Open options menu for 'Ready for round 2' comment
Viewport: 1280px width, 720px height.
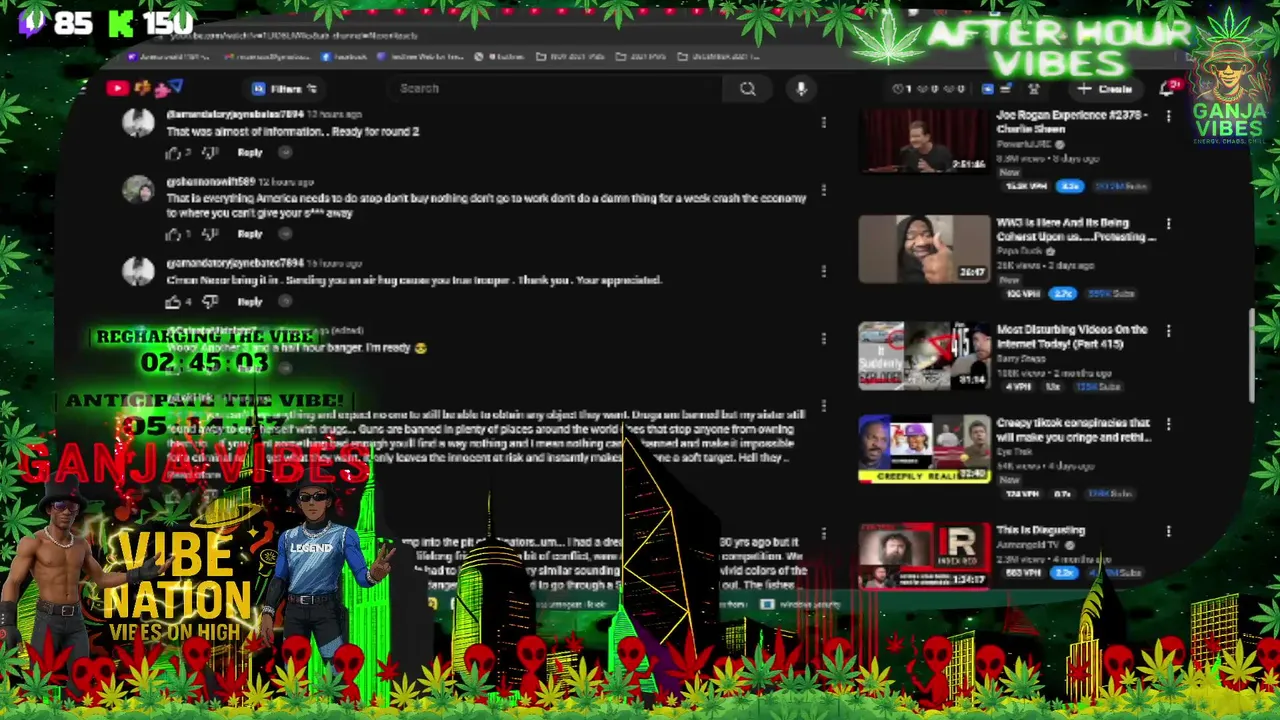pyautogui.click(x=823, y=122)
